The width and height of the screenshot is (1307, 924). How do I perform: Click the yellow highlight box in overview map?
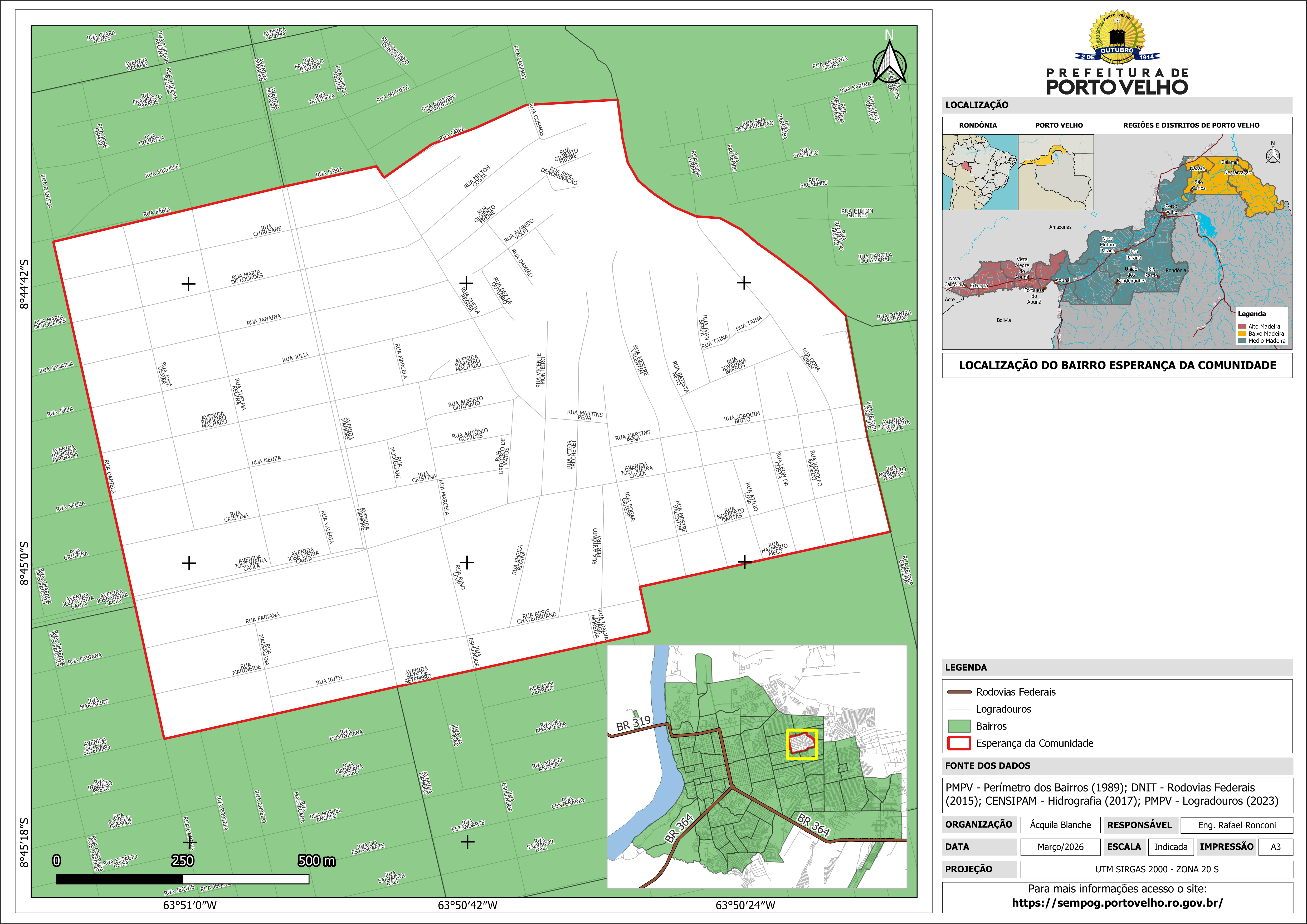802,744
